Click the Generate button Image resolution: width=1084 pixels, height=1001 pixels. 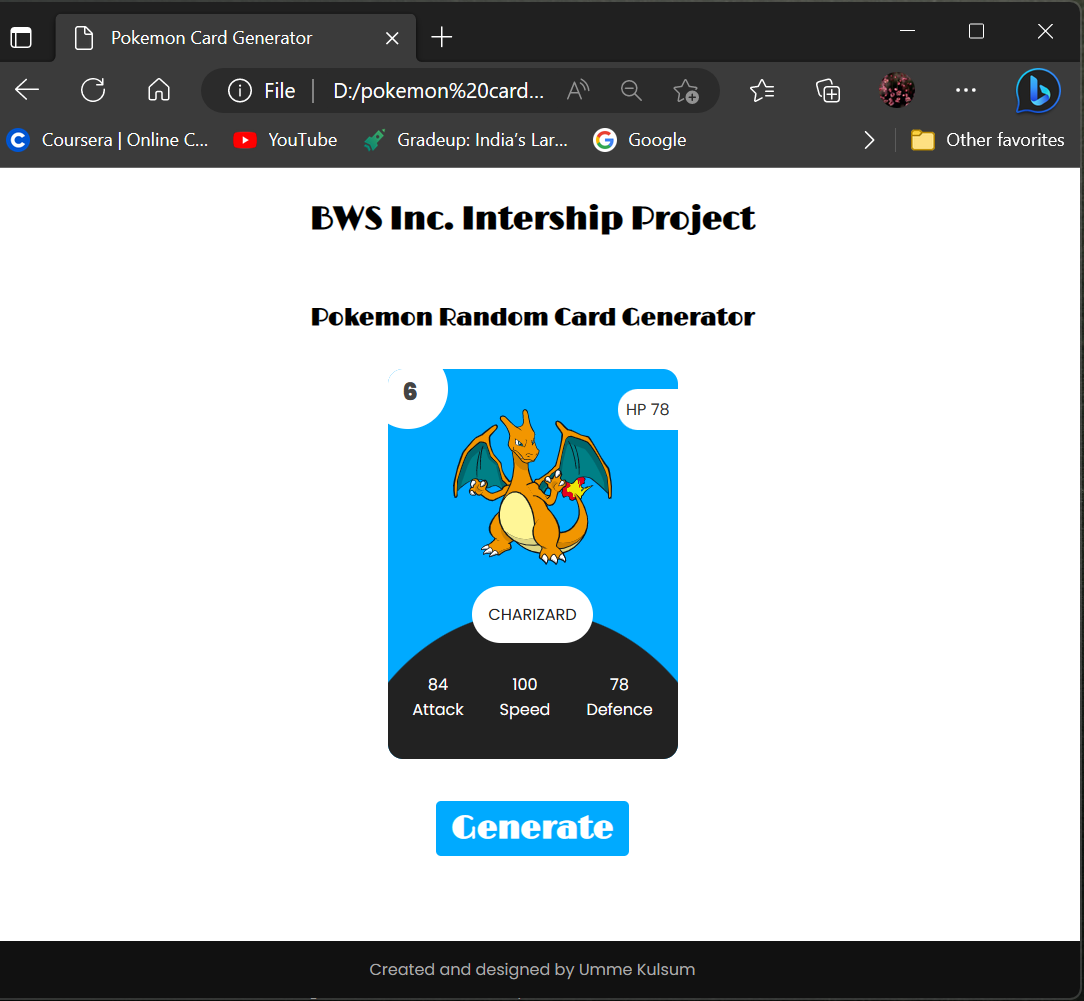point(532,828)
